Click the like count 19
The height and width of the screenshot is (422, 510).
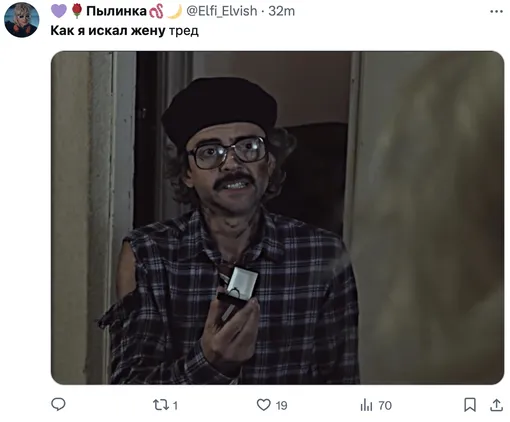click(x=281, y=406)
